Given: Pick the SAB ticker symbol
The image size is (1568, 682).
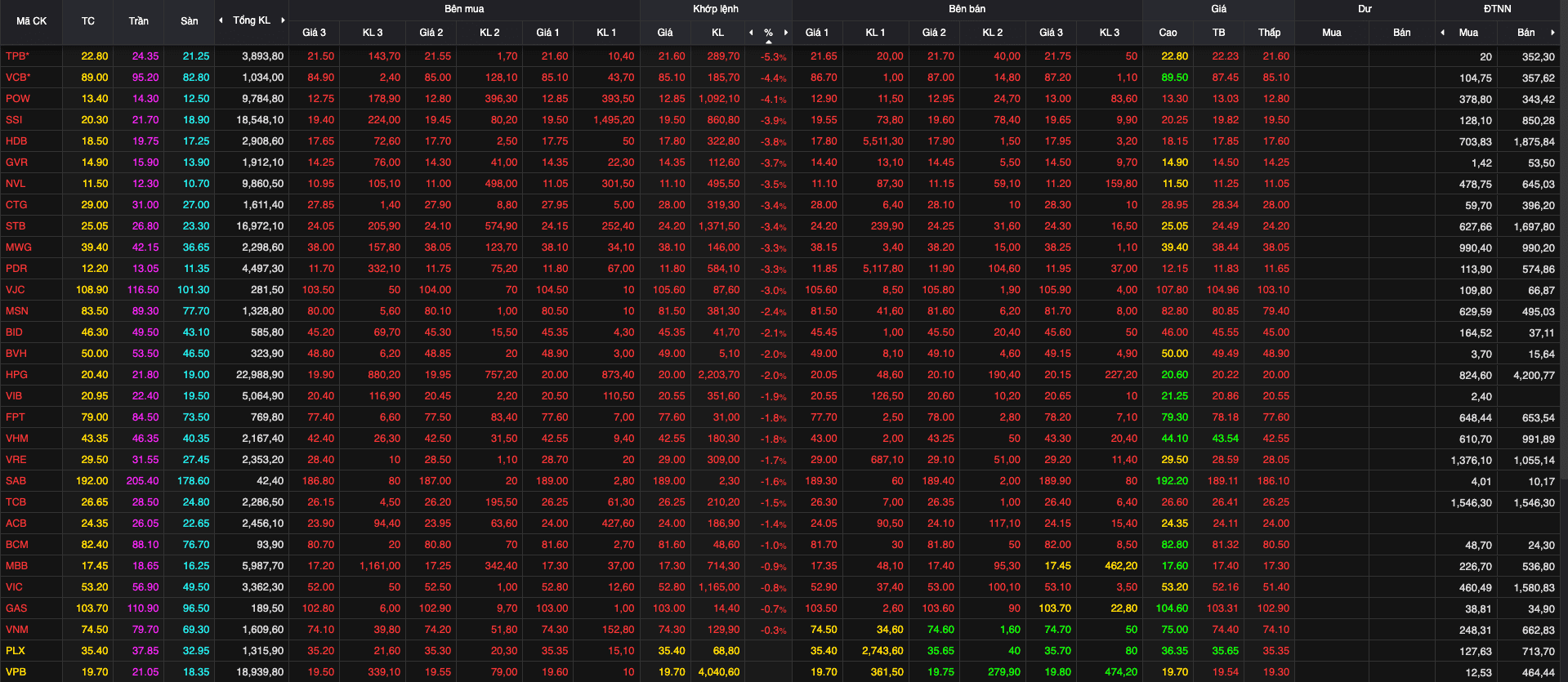Looking at the screenshot, I should [16, 481].
